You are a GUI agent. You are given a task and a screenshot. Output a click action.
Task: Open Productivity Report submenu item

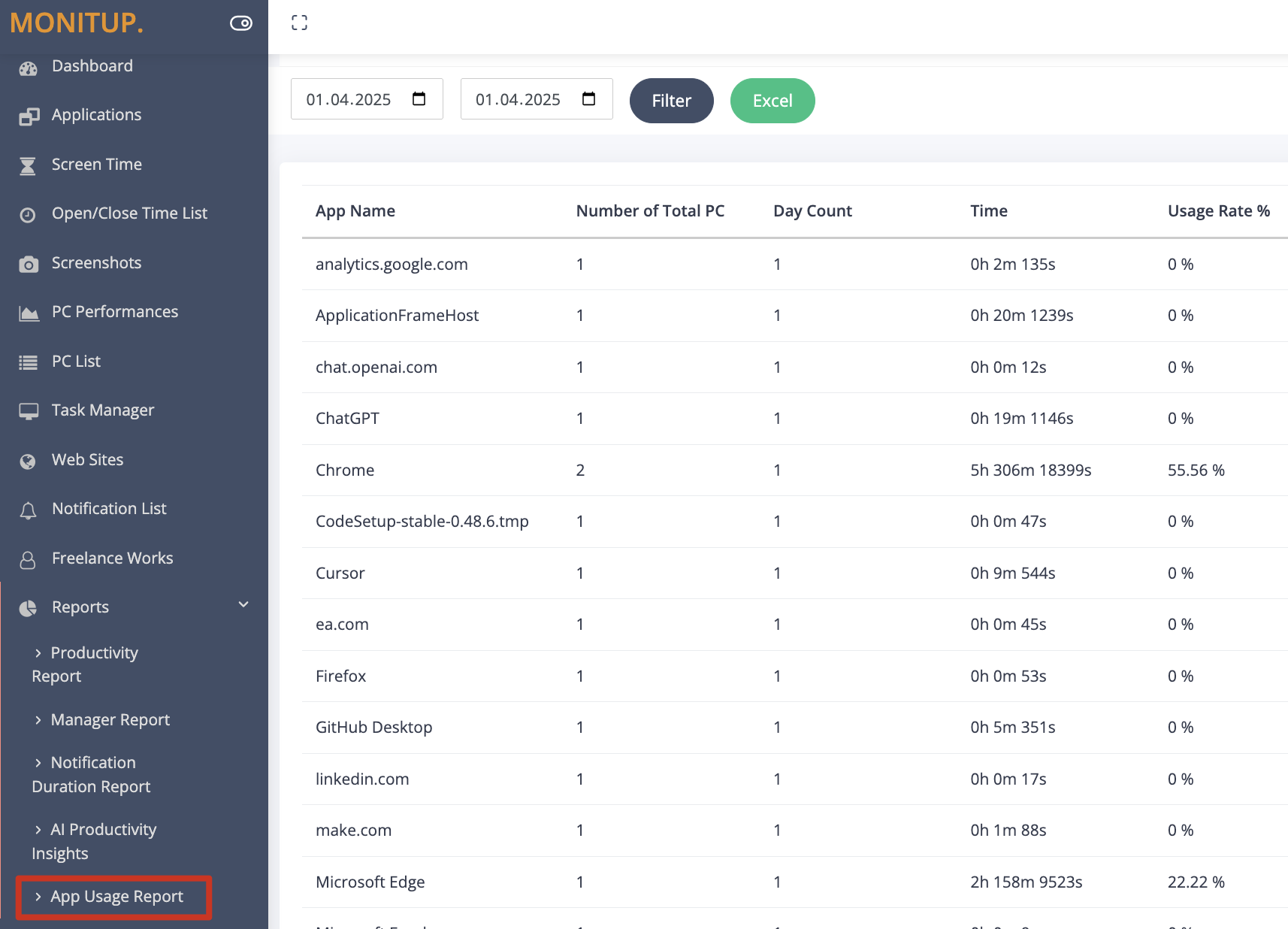85,664
